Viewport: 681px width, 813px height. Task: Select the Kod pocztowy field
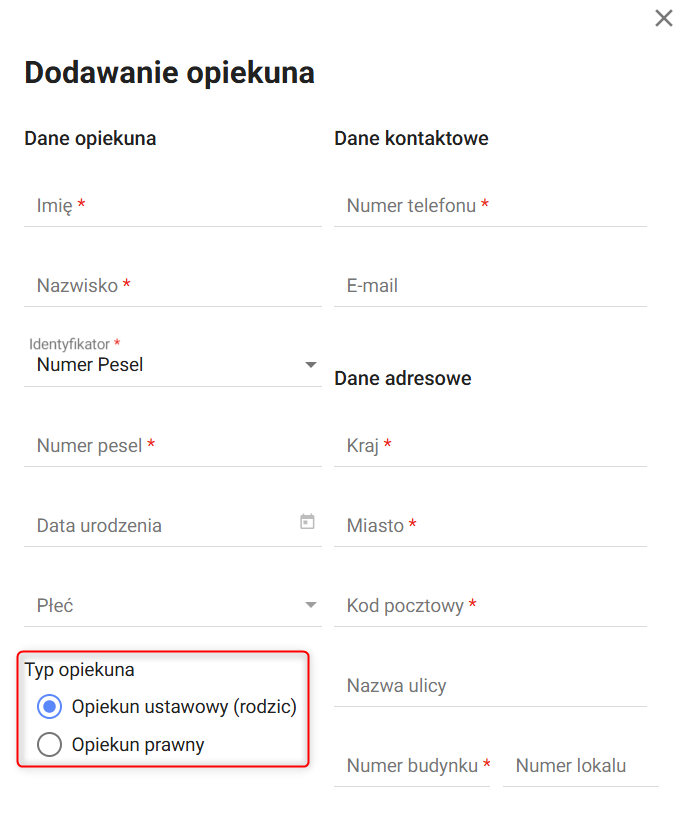tap(490, 606)
